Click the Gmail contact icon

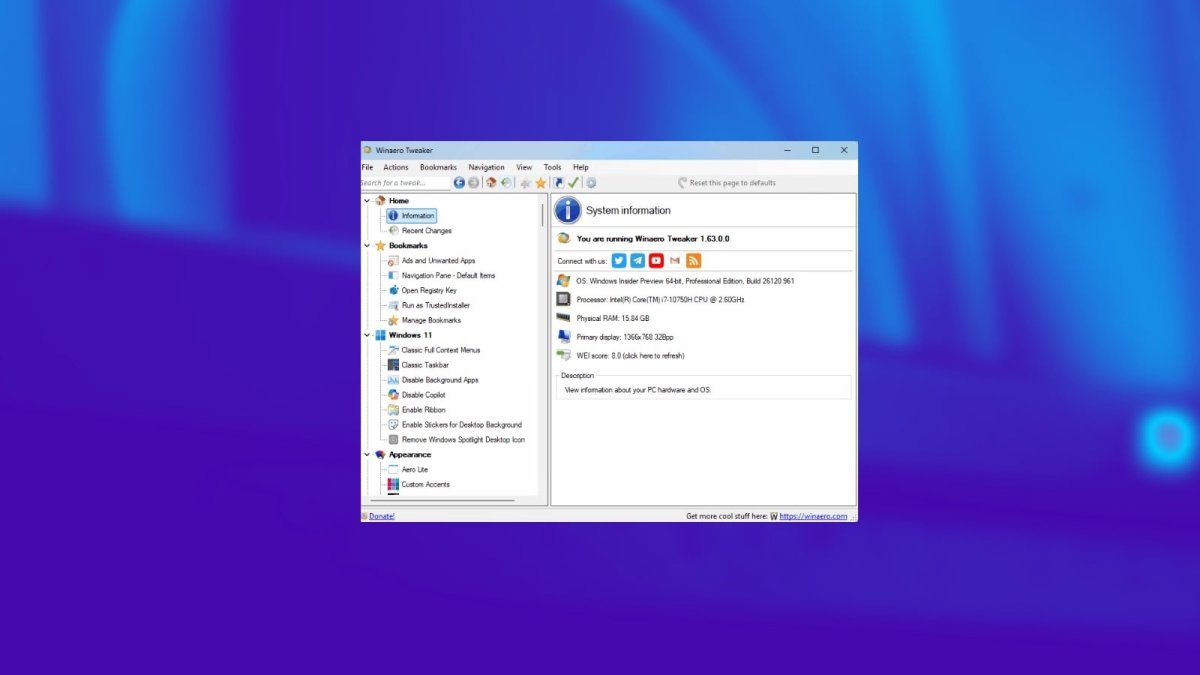[x=674, y=260]
